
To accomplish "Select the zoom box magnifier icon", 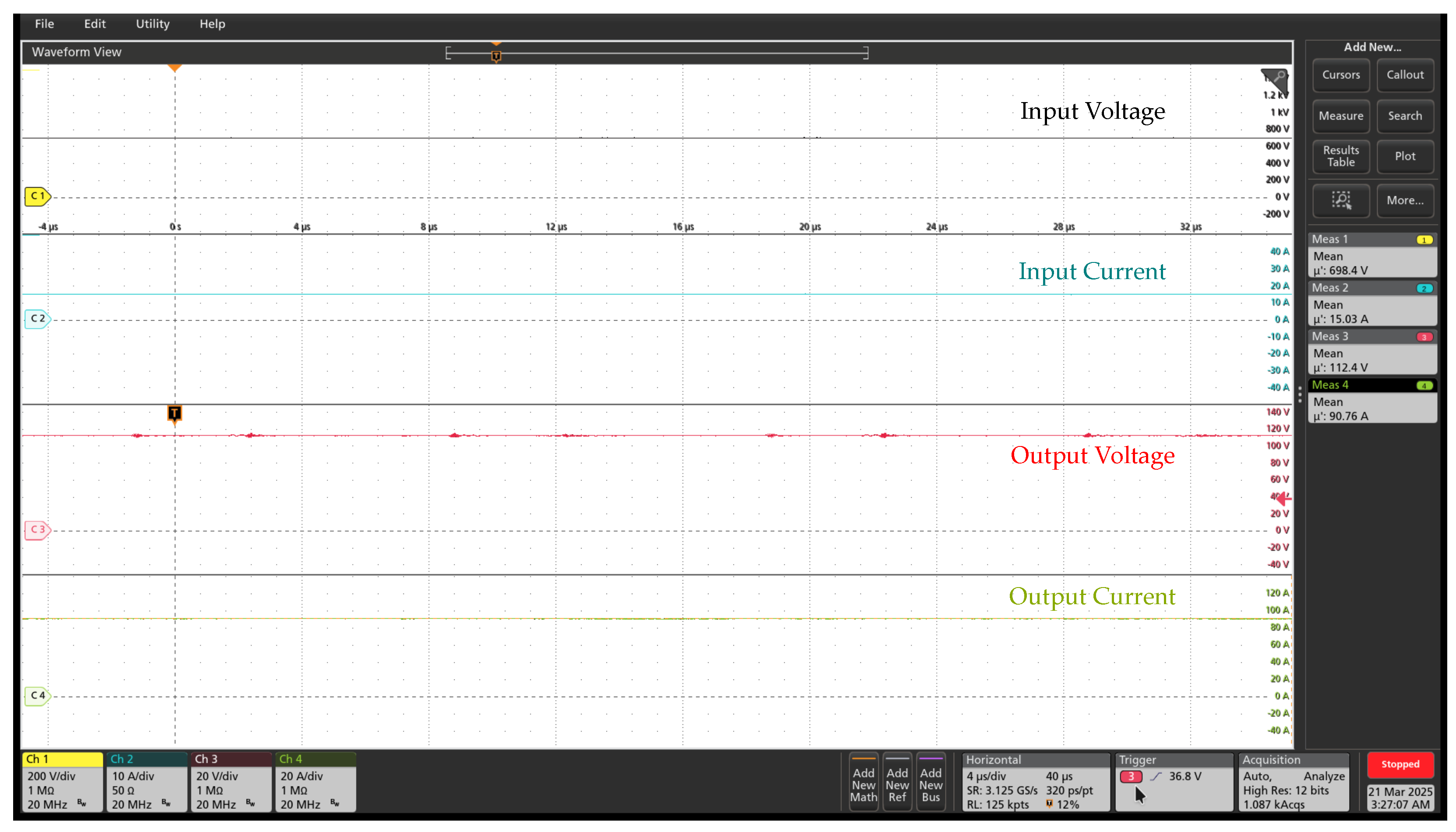I will (x=1340, y=201).
